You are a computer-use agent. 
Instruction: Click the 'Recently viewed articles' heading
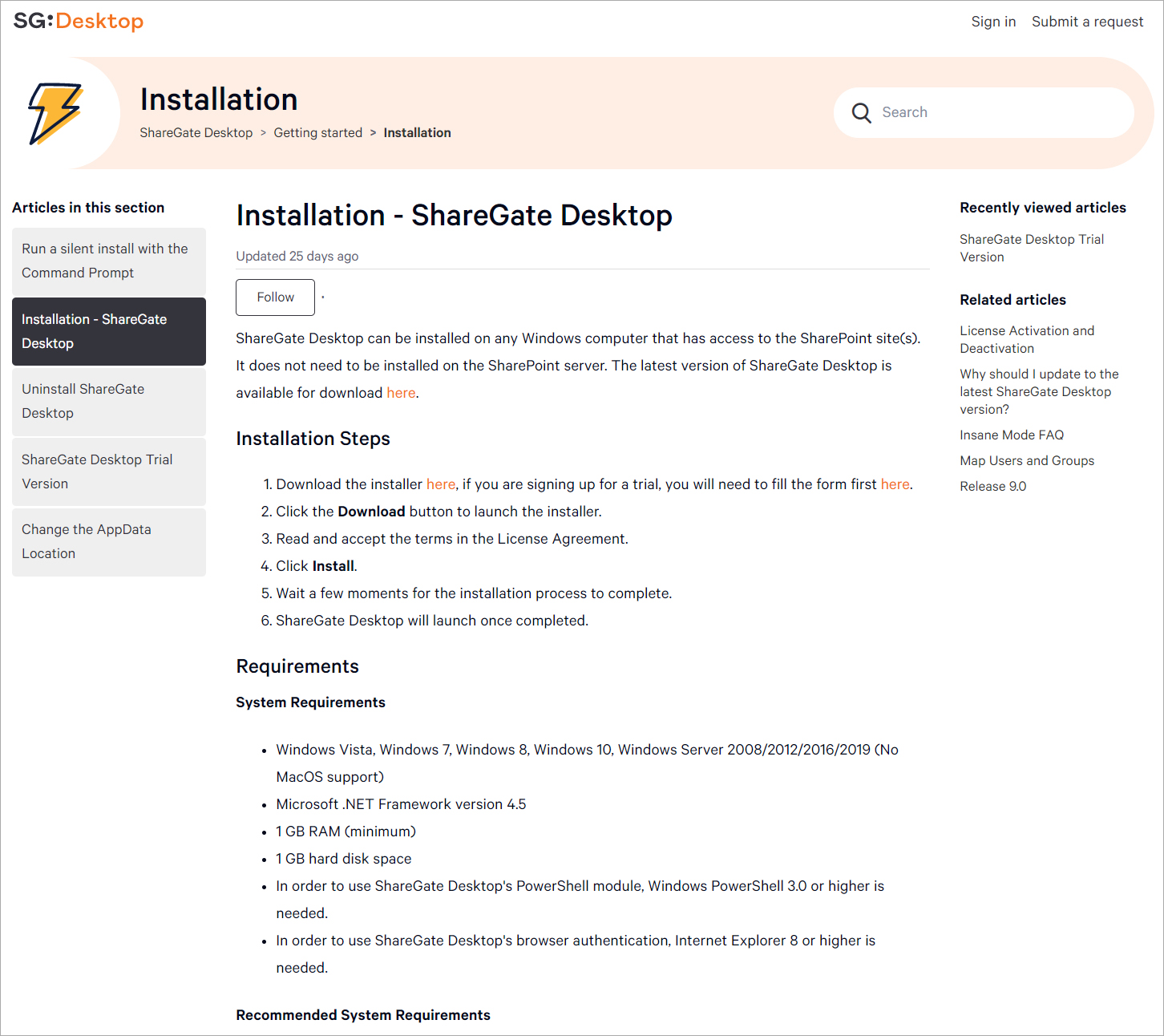[x=1043, y=208]
